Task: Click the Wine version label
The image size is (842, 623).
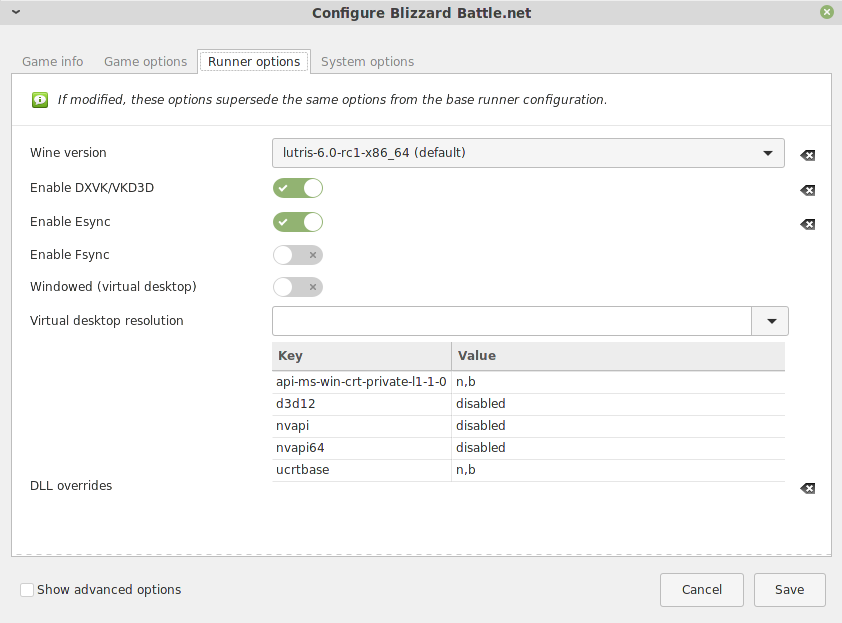Action: [x=68, y=153]
